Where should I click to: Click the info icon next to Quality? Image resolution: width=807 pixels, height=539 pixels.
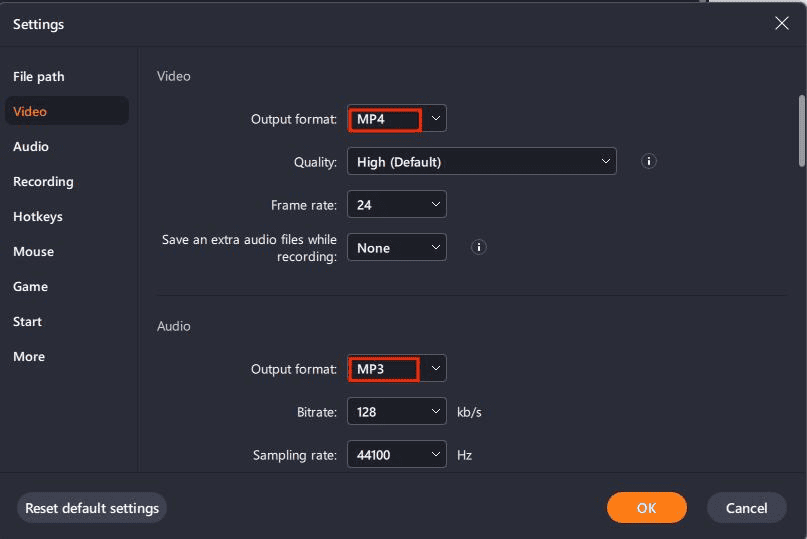point(649,161)
